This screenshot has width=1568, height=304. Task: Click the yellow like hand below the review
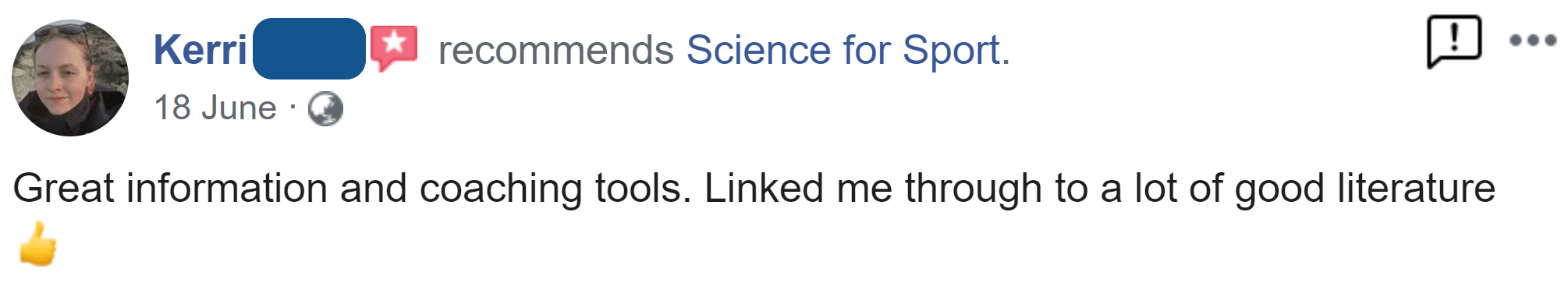point(37,244)
